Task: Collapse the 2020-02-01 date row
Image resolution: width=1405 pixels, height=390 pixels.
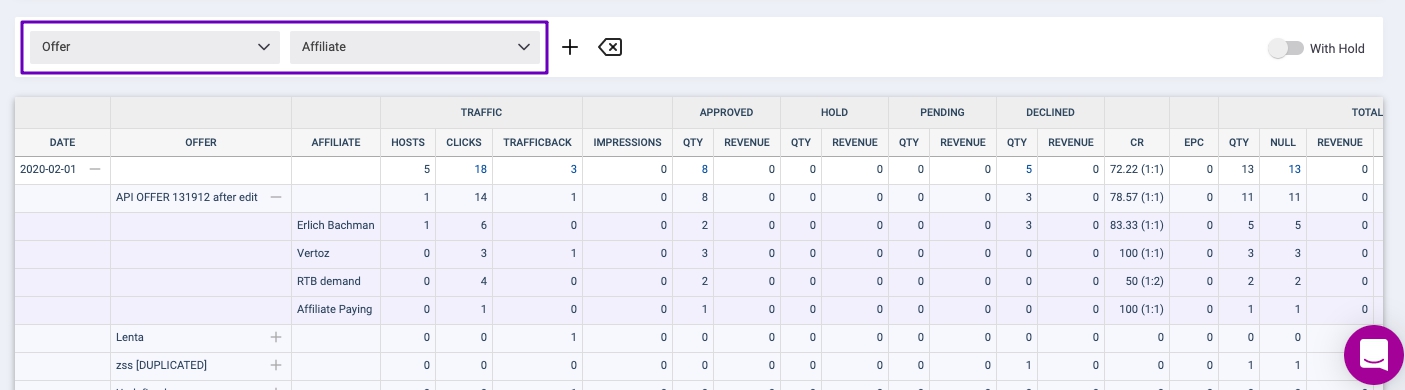Action: [x=95, y=170]
